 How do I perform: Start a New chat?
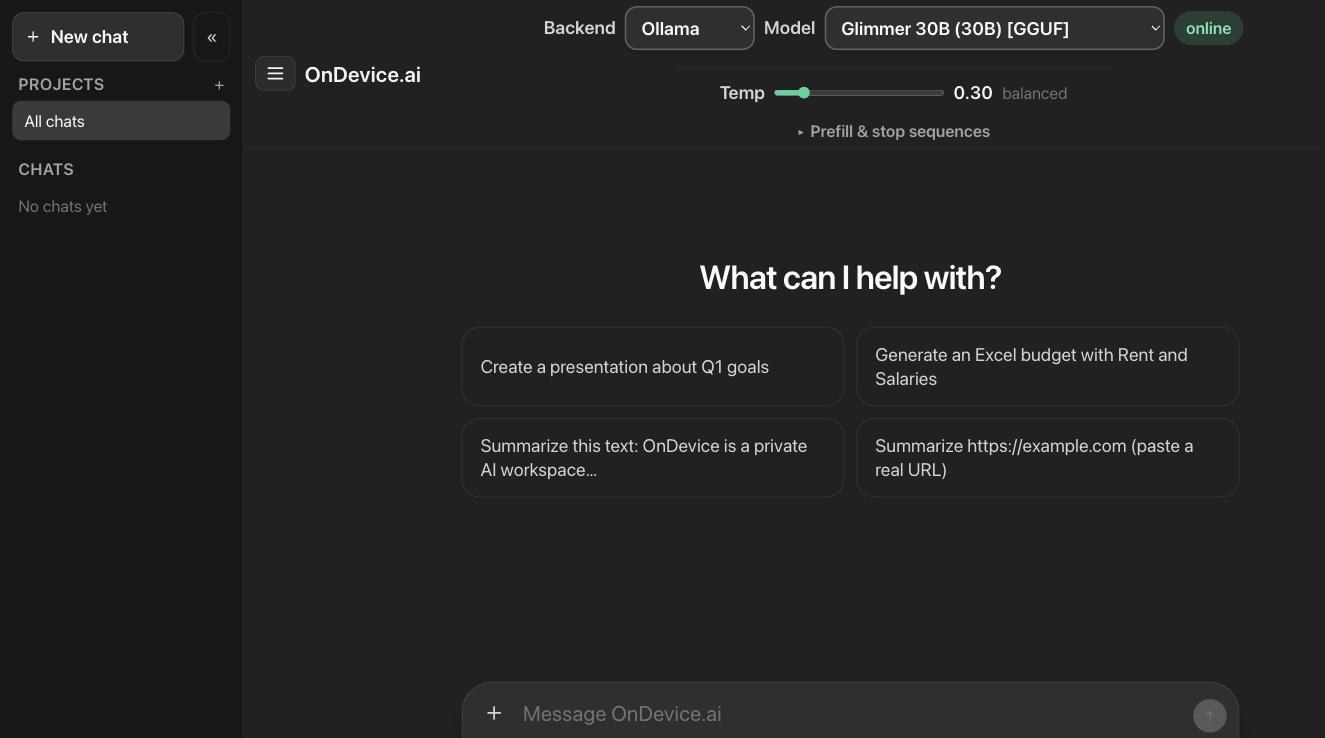[98, 37]
